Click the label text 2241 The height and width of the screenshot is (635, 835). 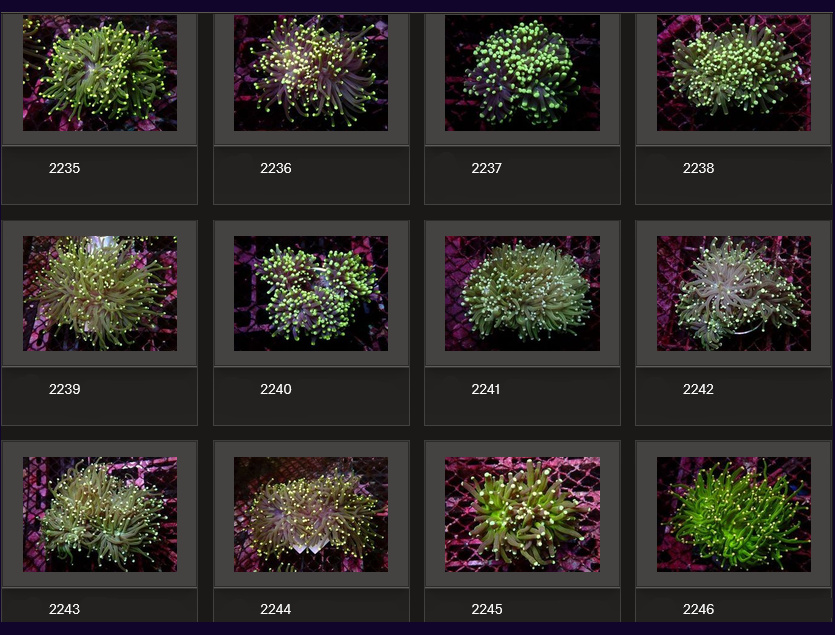pos(486,389)
